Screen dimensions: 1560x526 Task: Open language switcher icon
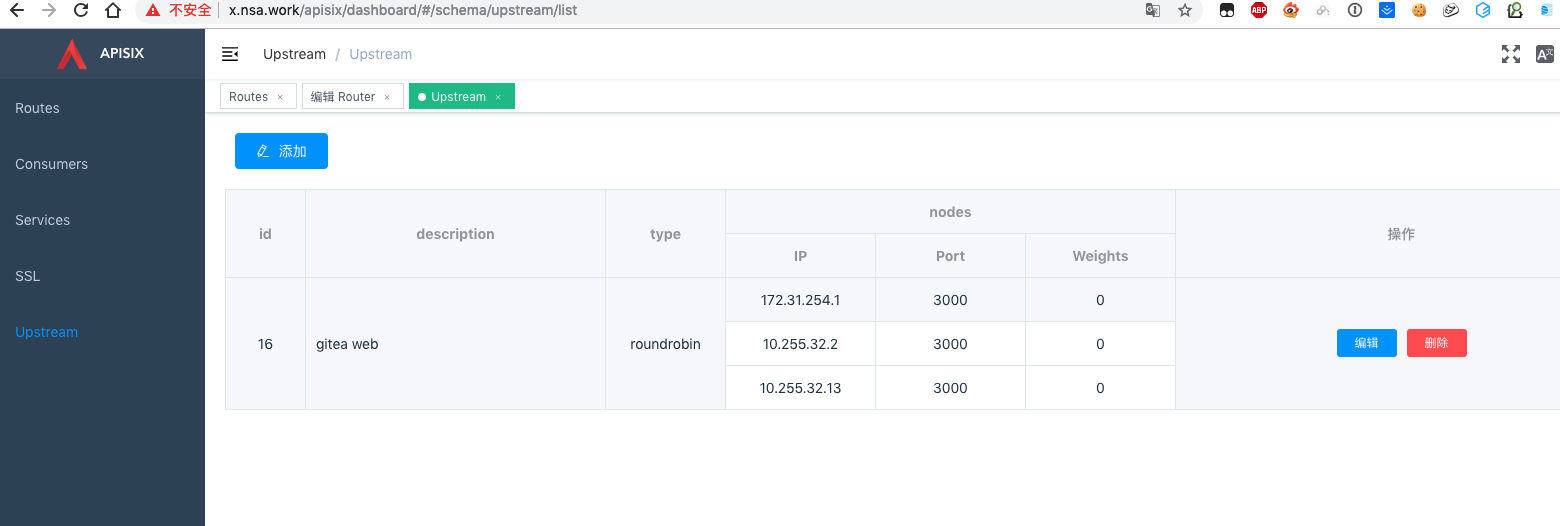click(1545, 54)
